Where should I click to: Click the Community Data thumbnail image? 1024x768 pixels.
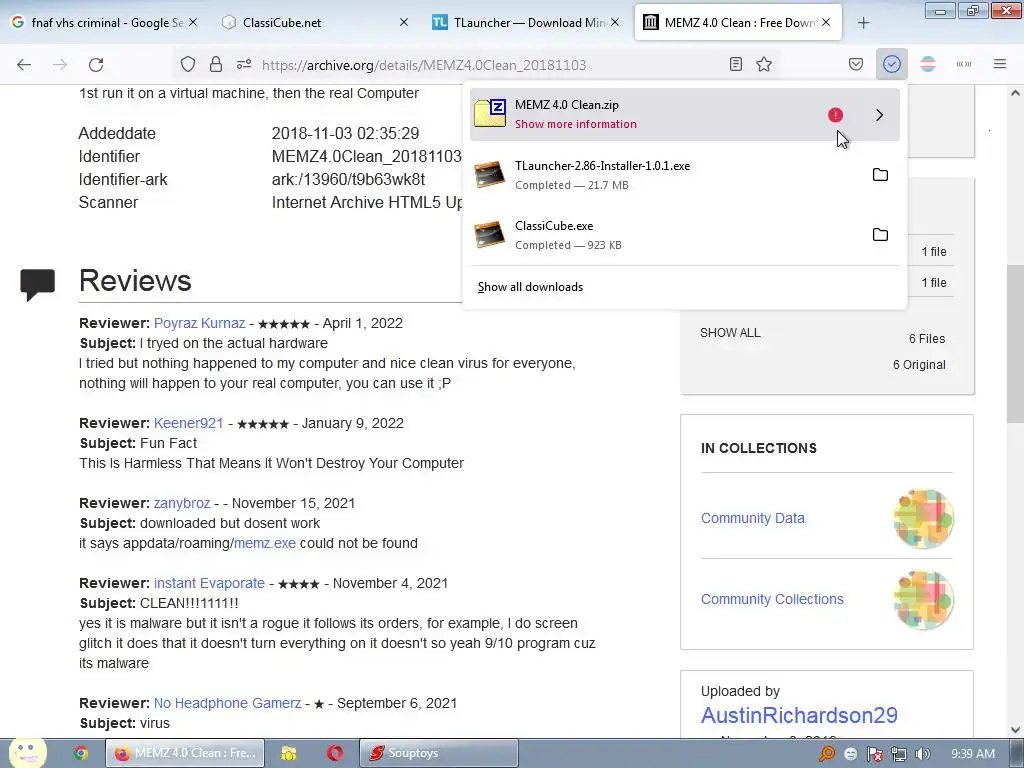tap(923, 519)
